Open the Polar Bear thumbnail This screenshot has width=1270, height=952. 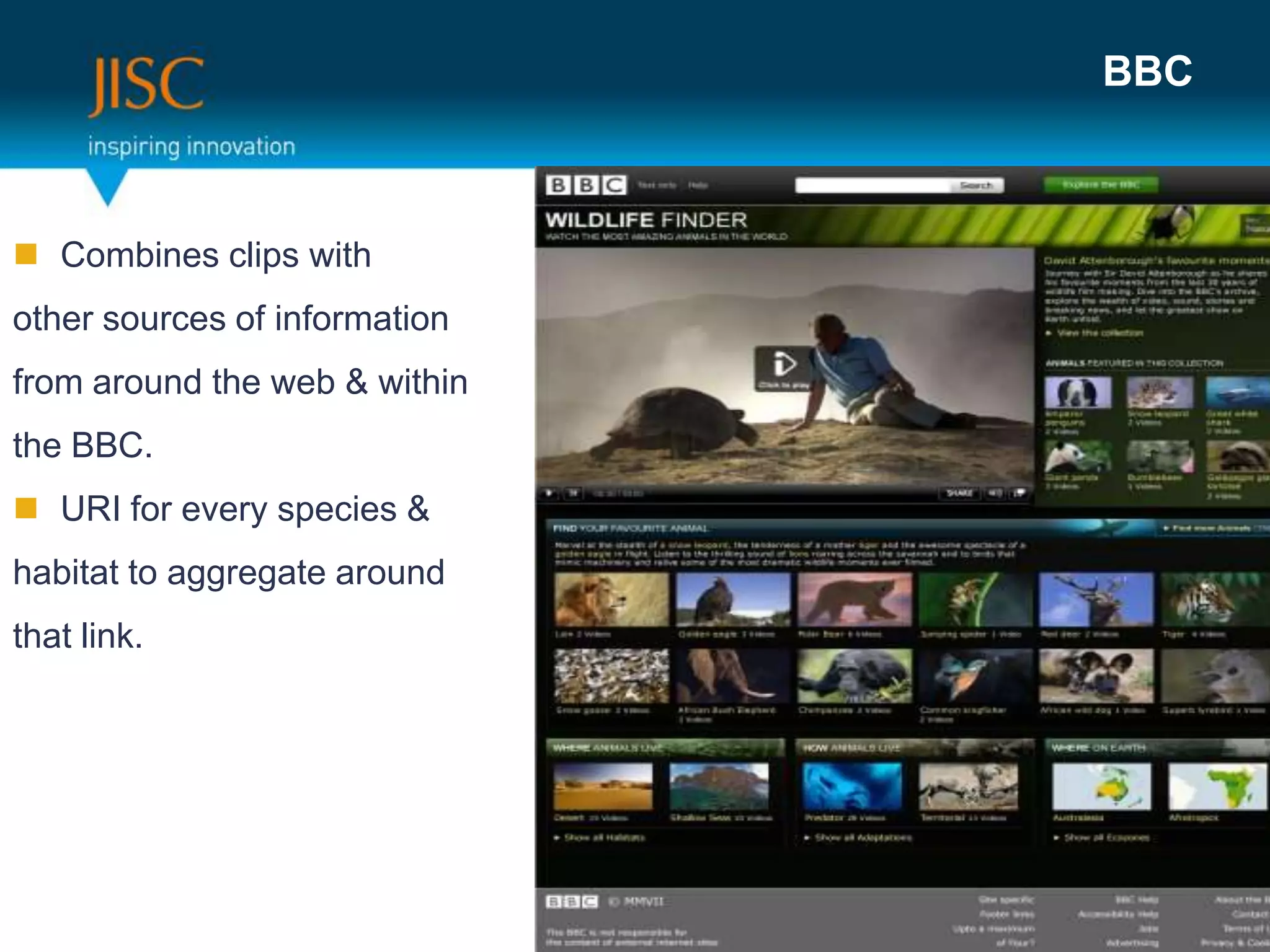(855, 599)
